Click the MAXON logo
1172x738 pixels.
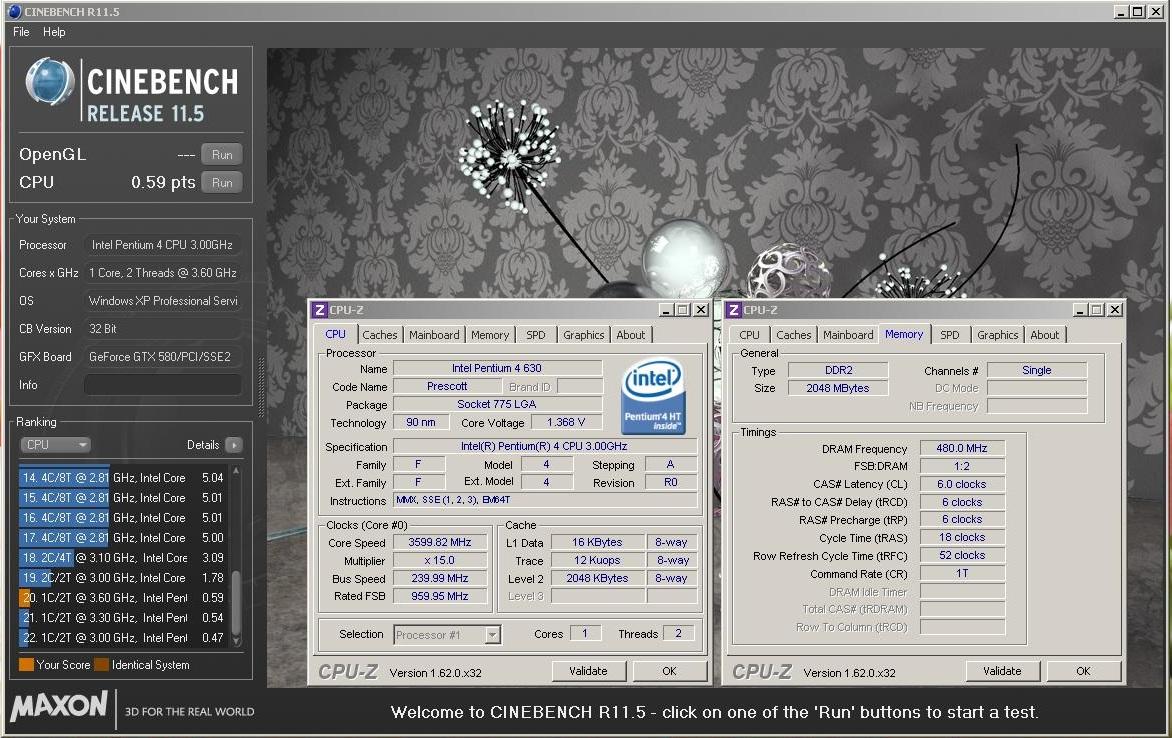[59, 706]
